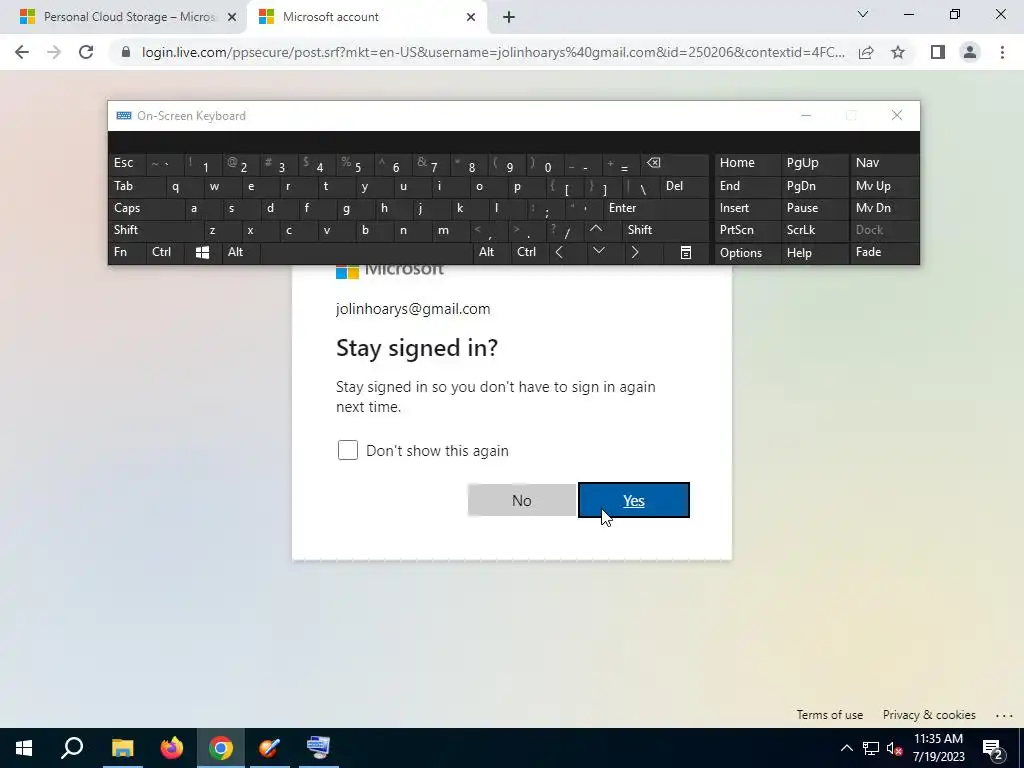Click the No button

[x=522, y=500]
